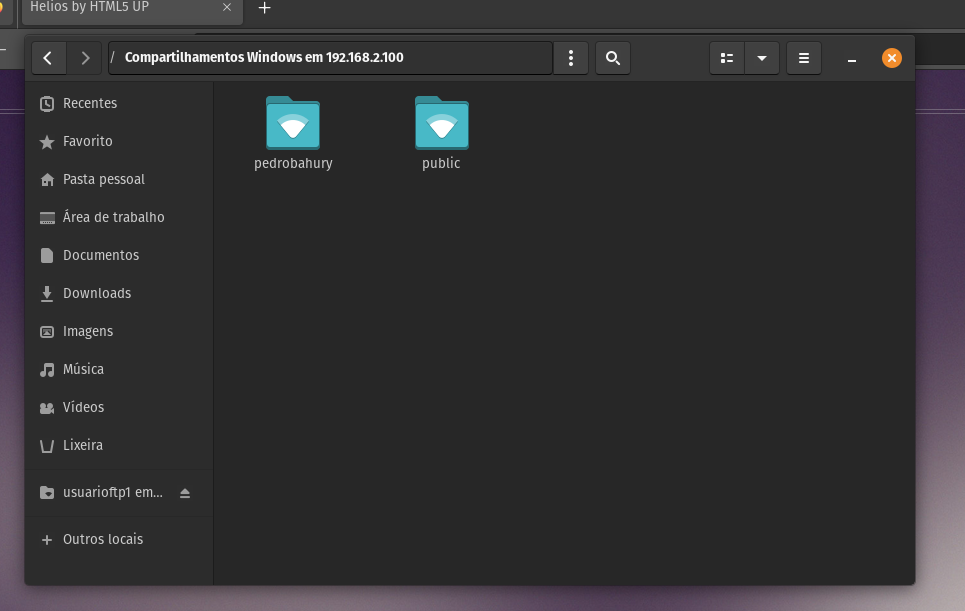Open Lixeira using the trash icon

click(x=46, y=445)
